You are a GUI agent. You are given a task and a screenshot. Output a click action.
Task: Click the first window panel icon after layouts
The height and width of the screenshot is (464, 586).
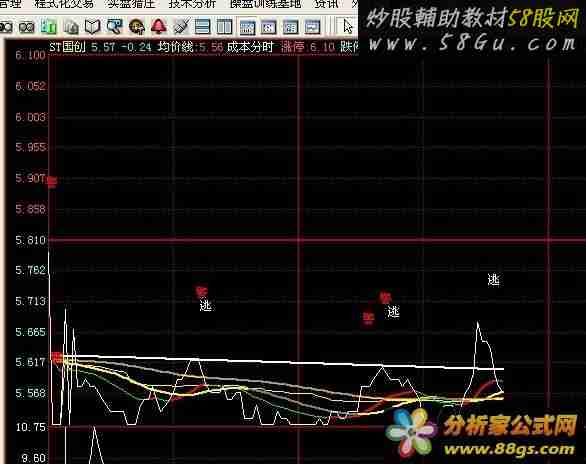247,27
